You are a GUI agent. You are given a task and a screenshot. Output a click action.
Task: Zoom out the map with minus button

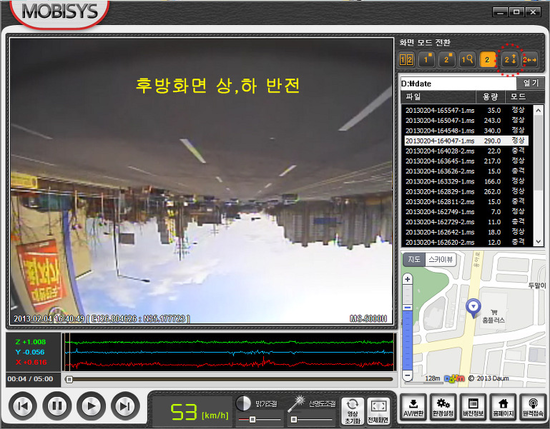[407, 375]
